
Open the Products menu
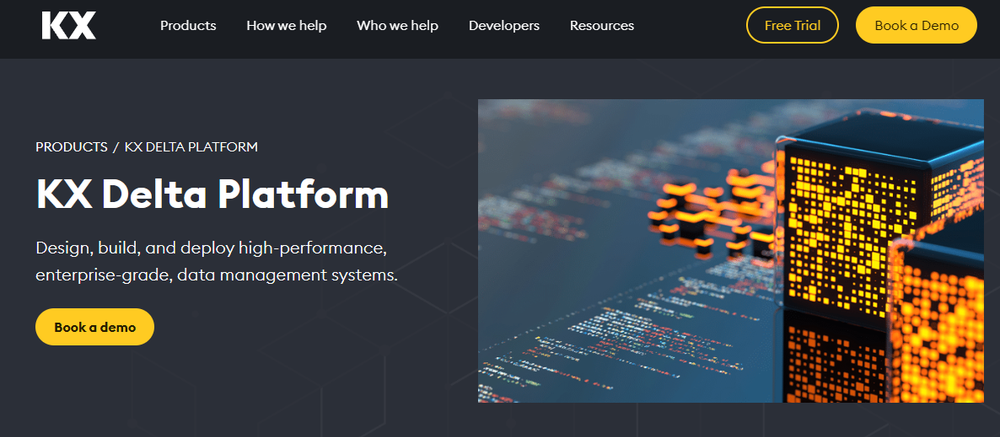tap(188, 26)
